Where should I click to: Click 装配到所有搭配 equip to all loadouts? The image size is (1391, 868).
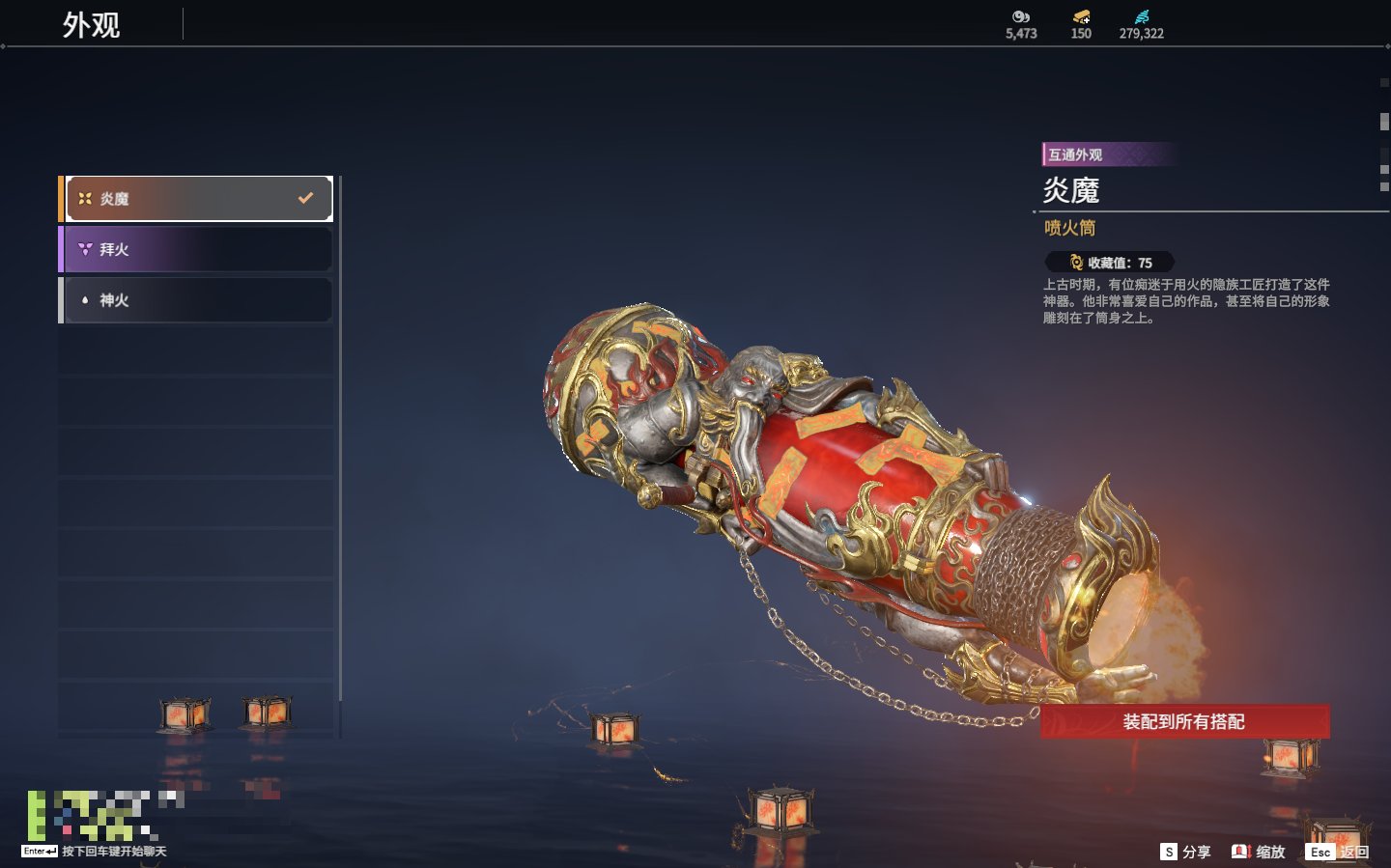[x=1184, y=721]
